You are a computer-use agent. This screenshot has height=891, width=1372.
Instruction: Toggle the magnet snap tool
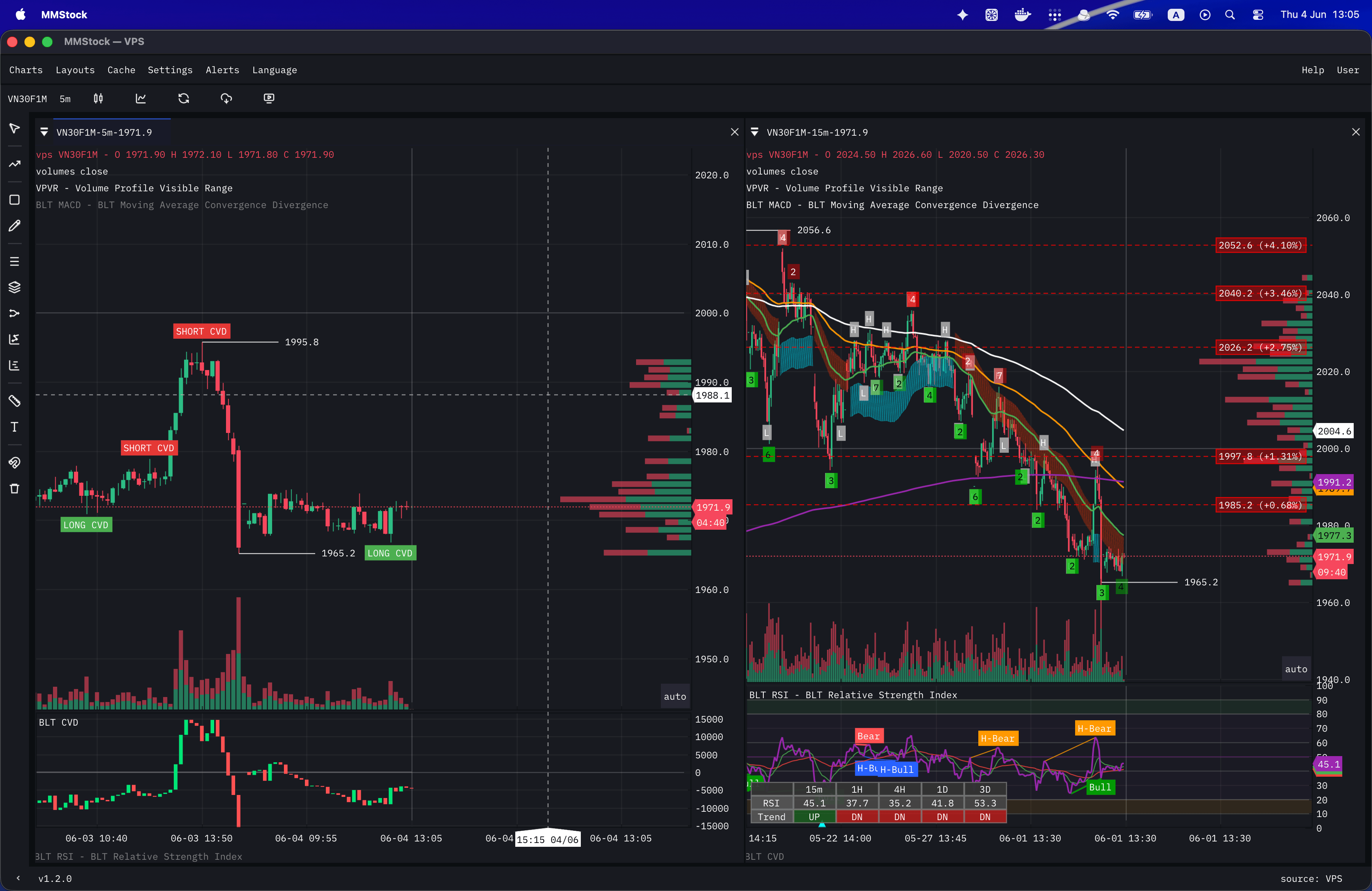click(14, 462)
